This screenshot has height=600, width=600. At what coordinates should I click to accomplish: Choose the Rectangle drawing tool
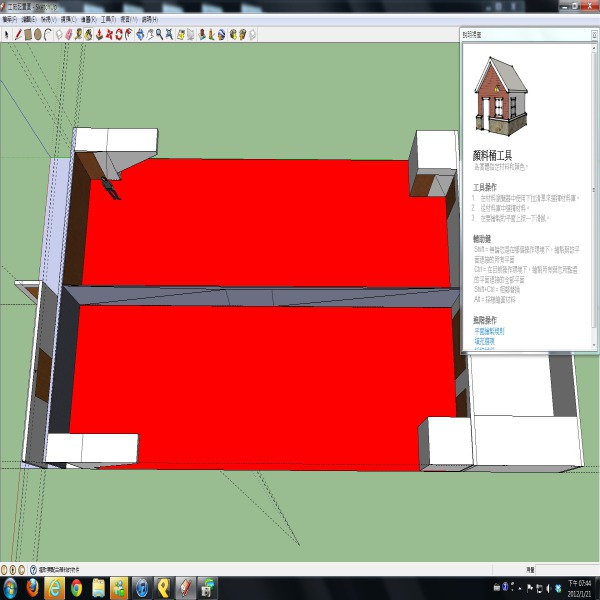point(27,34)
